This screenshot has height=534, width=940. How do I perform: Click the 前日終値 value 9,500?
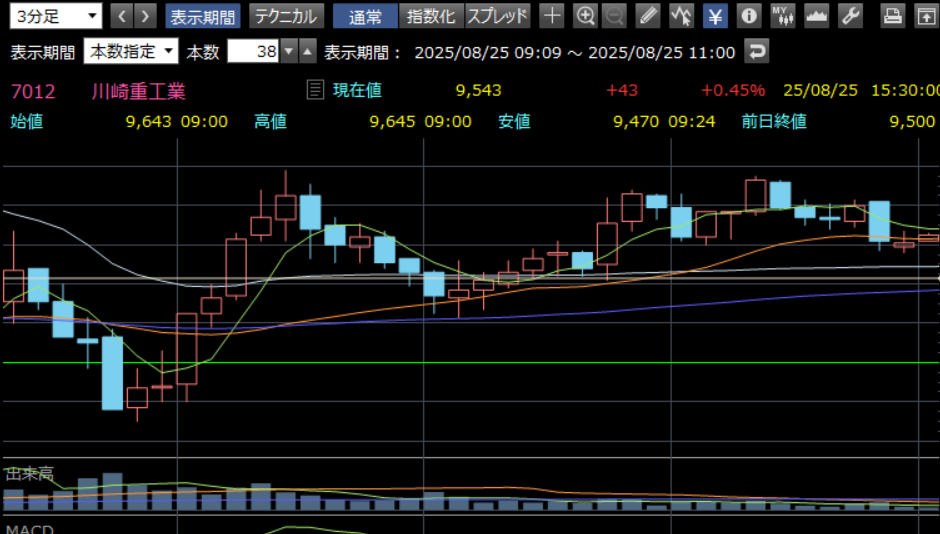[912, 122]
